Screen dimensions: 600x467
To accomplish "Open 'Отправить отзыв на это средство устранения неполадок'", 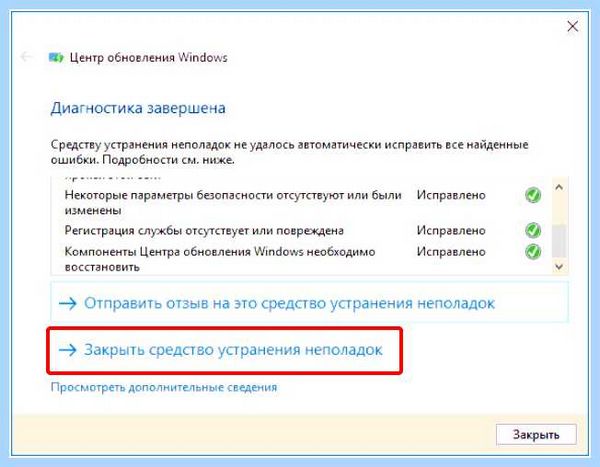I will (x=309, y=304).
